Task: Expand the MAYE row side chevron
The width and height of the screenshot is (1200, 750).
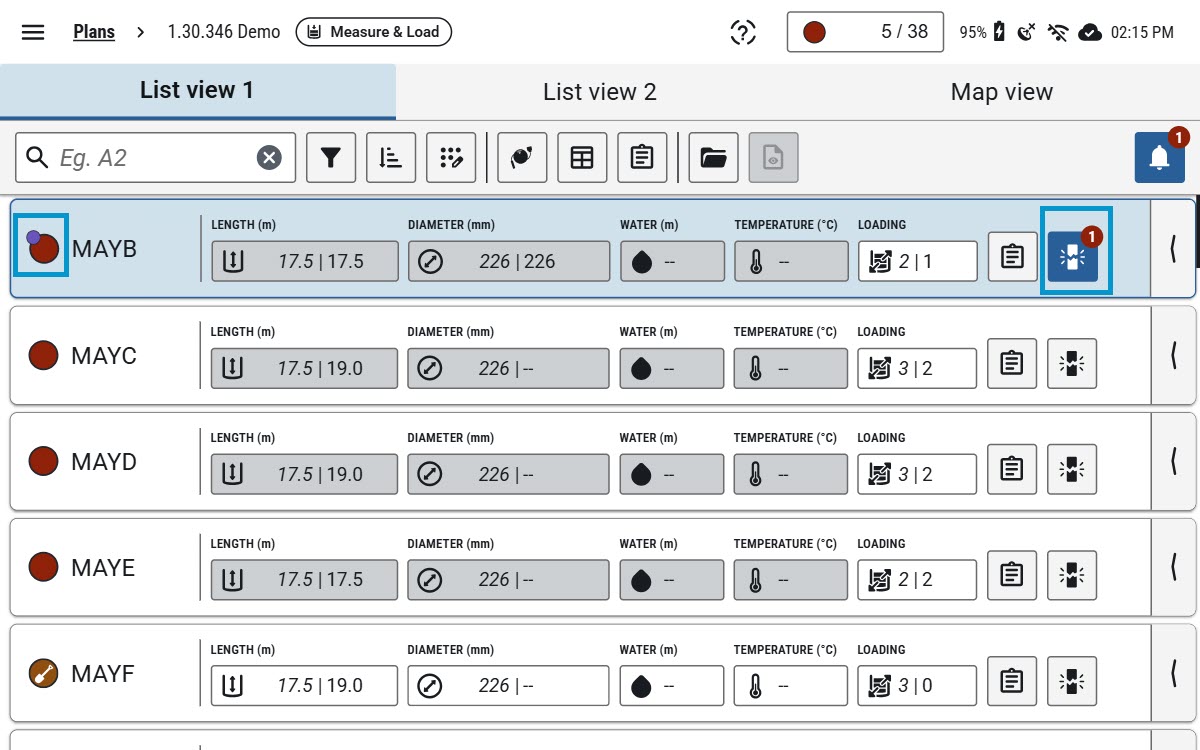Action: point(1173,567)
